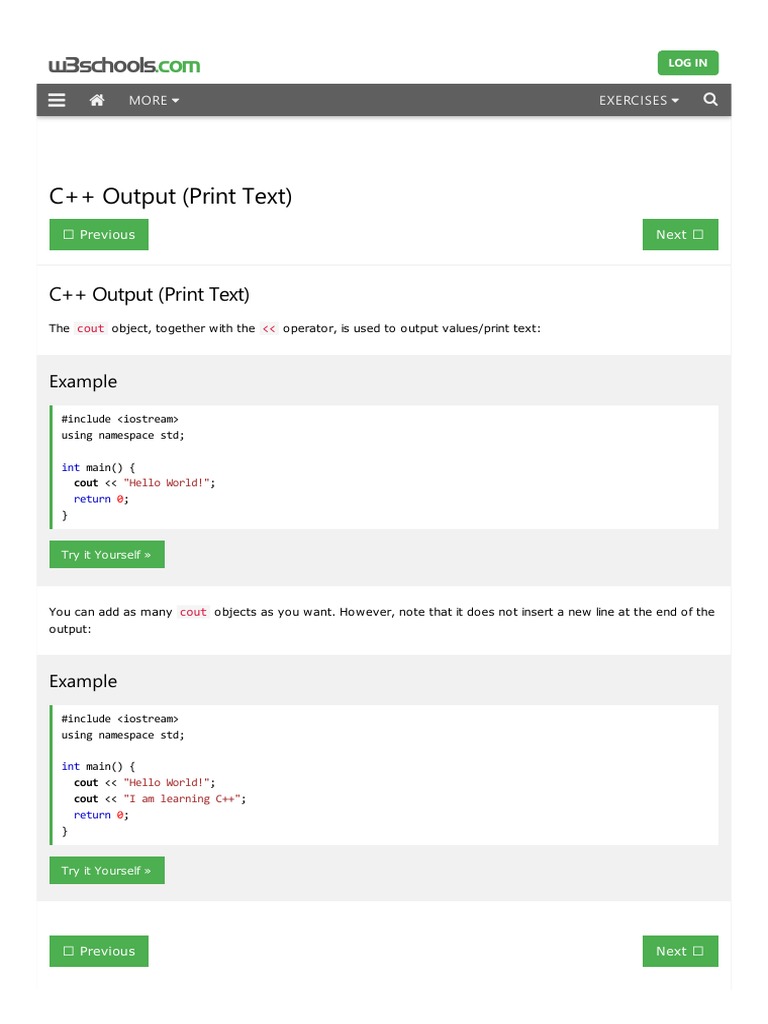Click the large page title 'C++ Output (Print Text)'
768x1024 pixels.
click(x=171, y=196)
